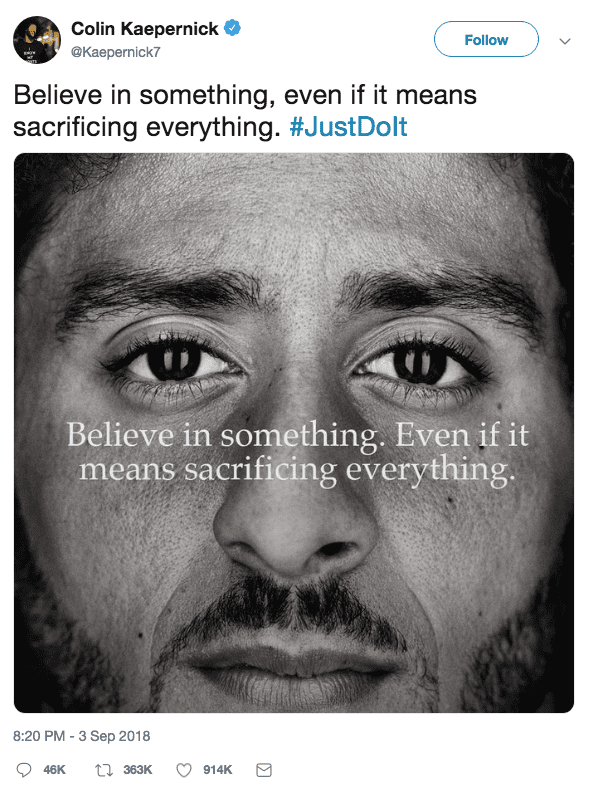Click the 363K retweets count
Viewport: 591px width, 795px height.
click(x=137, y=770)
